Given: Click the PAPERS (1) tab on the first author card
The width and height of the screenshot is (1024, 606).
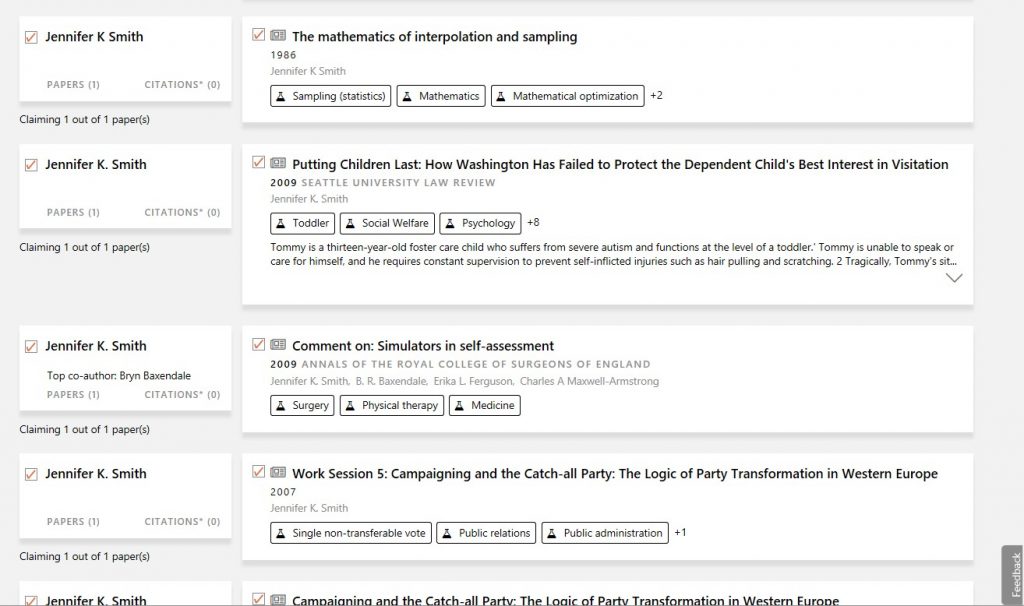Looking at the screenshot, I should tap(72, 85).
